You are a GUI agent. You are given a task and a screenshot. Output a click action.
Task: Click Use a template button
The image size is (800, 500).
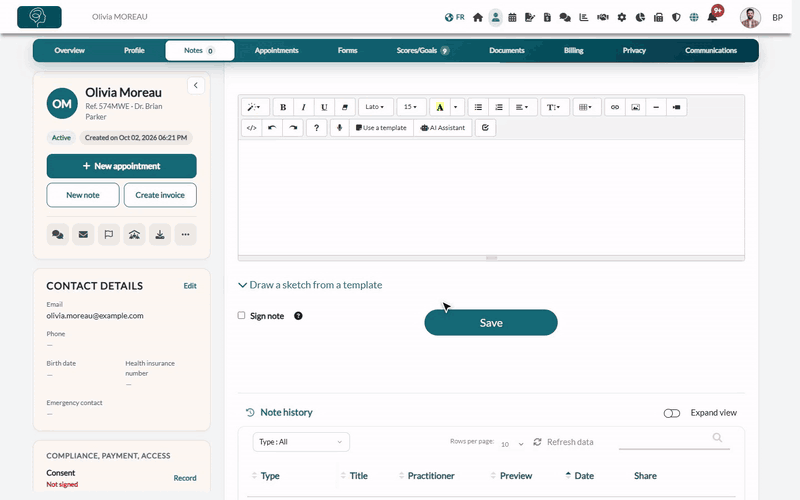[x=382, y=128]
